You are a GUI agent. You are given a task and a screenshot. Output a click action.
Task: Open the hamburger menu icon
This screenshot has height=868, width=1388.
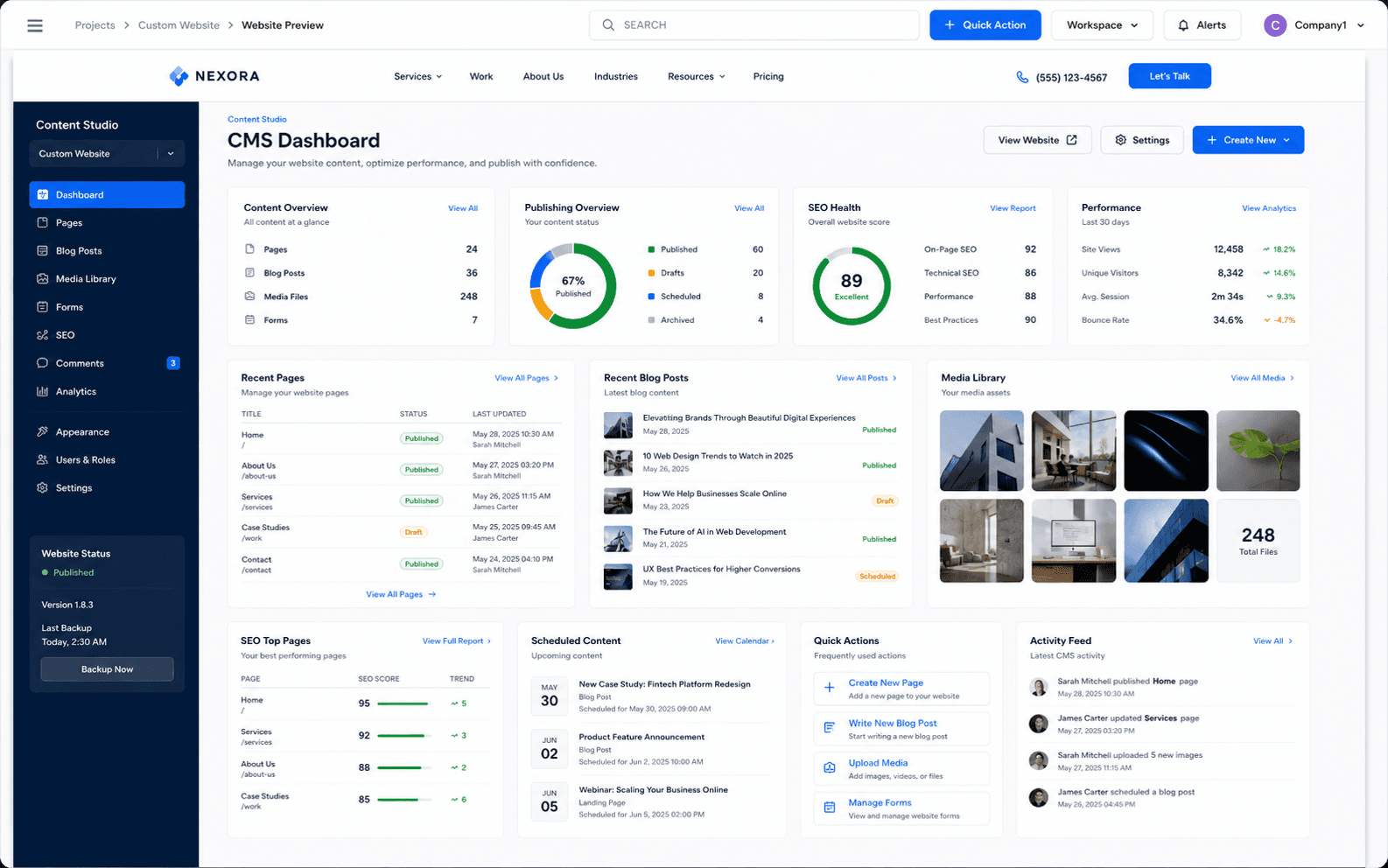coord(35,25)
